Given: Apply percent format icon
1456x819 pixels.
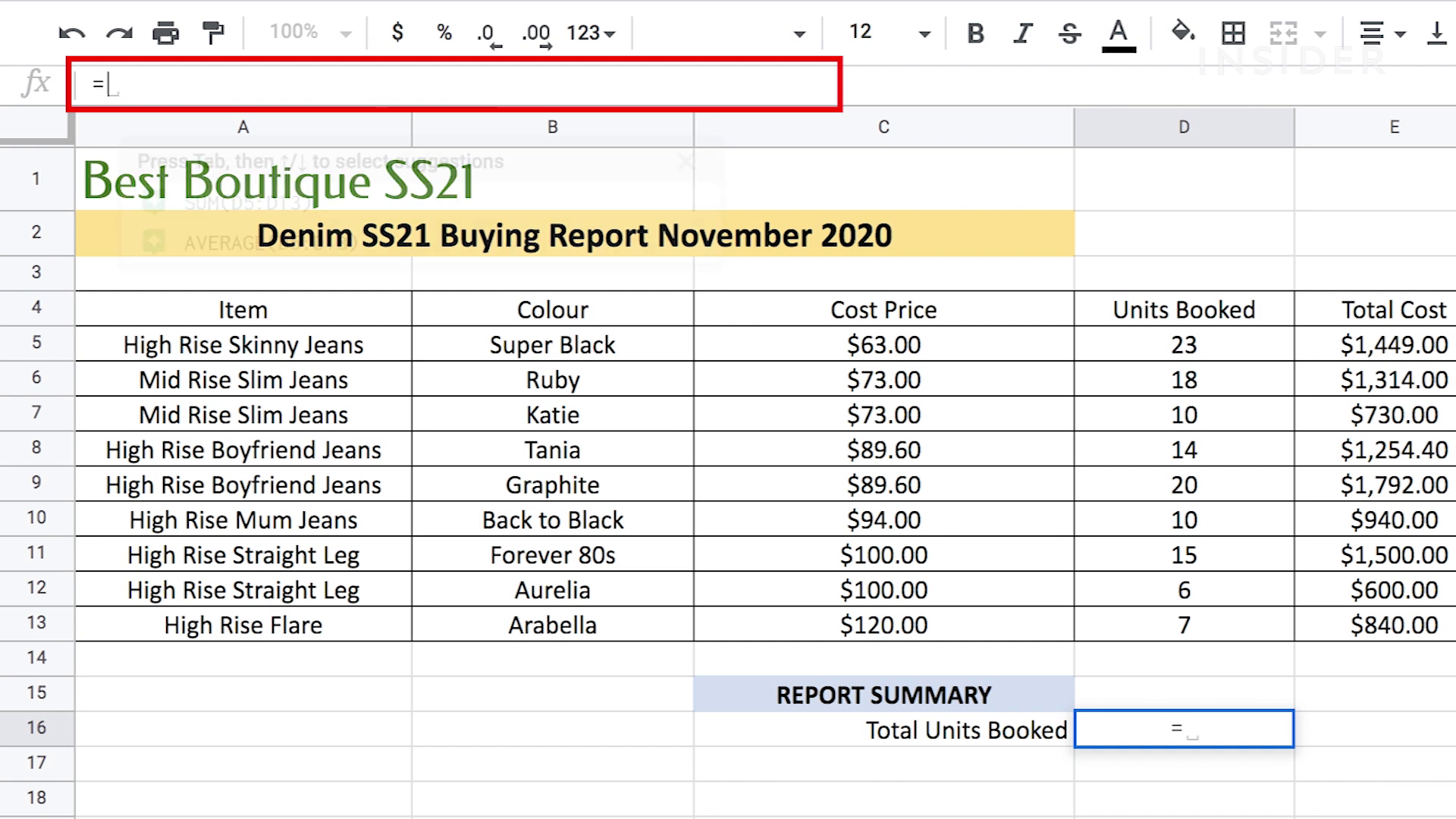Looking at the screenshot, I should coord(444,33).
